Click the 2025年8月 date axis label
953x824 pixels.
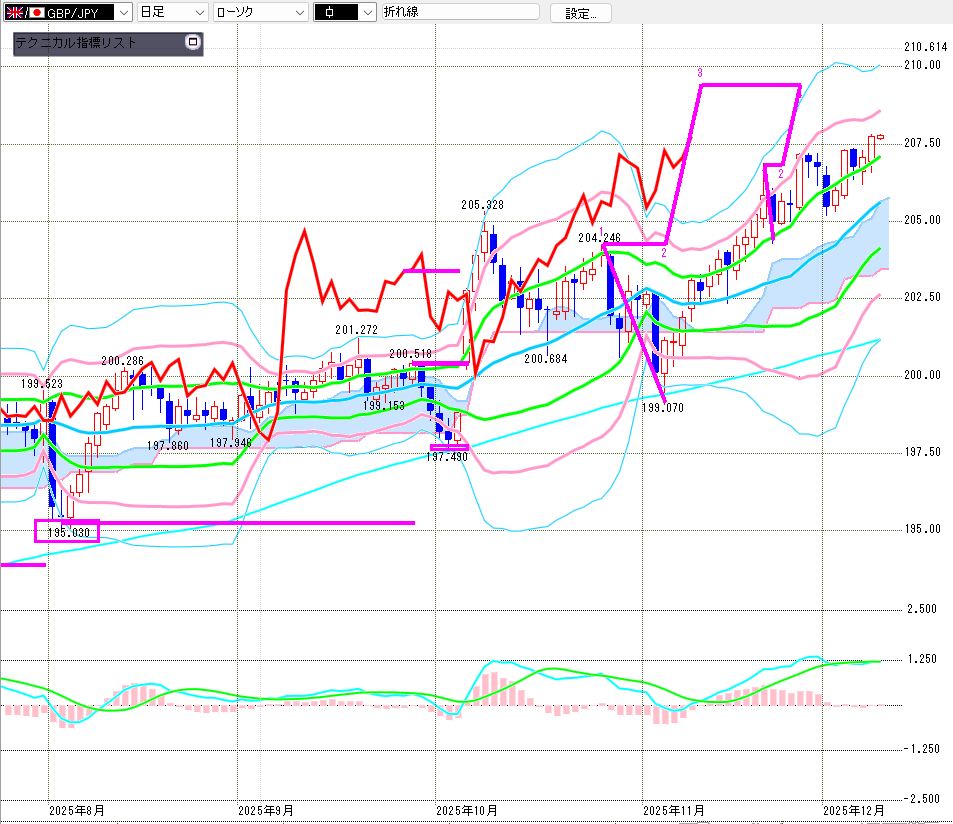[x=75, y=810]
